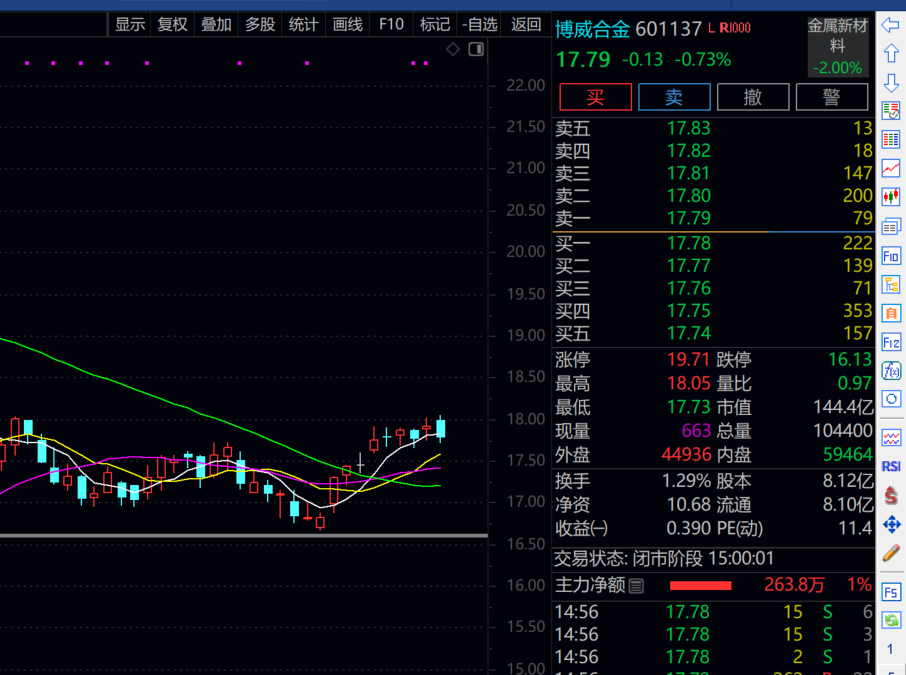Screen dimensions: 906x675
Task: Click the 总量 value 104400
Action: click(843, 431)
